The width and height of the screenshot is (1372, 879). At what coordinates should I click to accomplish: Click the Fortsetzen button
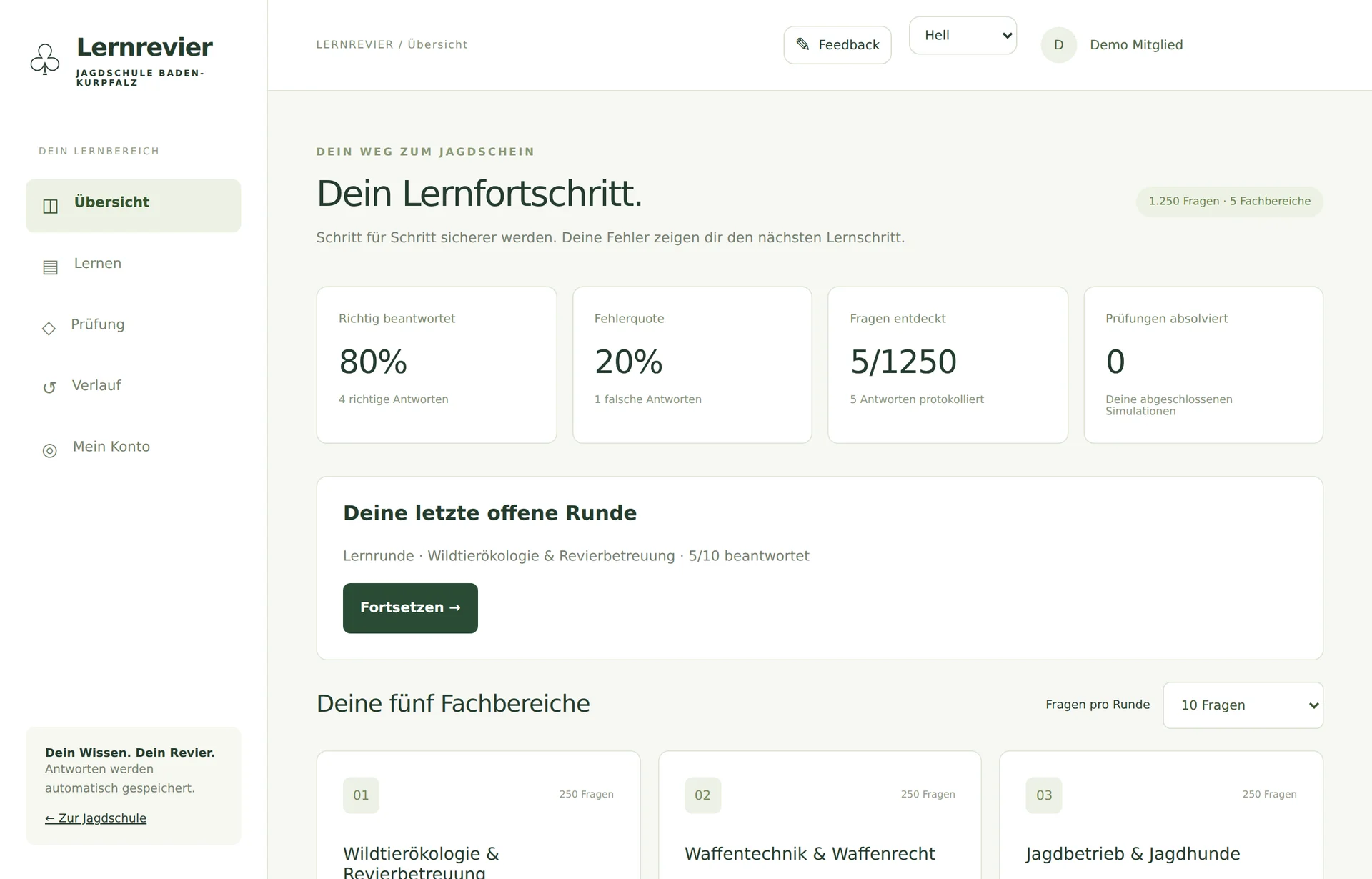click(410, 608)
